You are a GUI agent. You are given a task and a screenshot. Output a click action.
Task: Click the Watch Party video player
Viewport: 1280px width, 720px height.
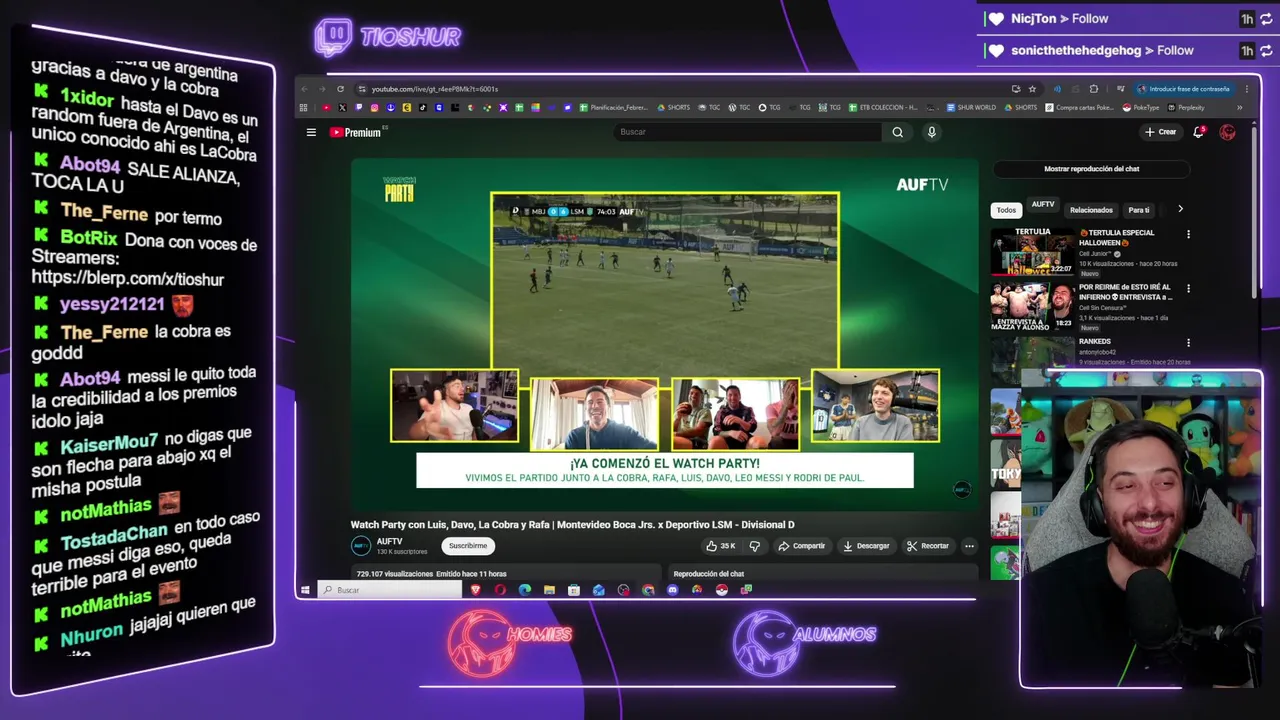coord(664,334)
